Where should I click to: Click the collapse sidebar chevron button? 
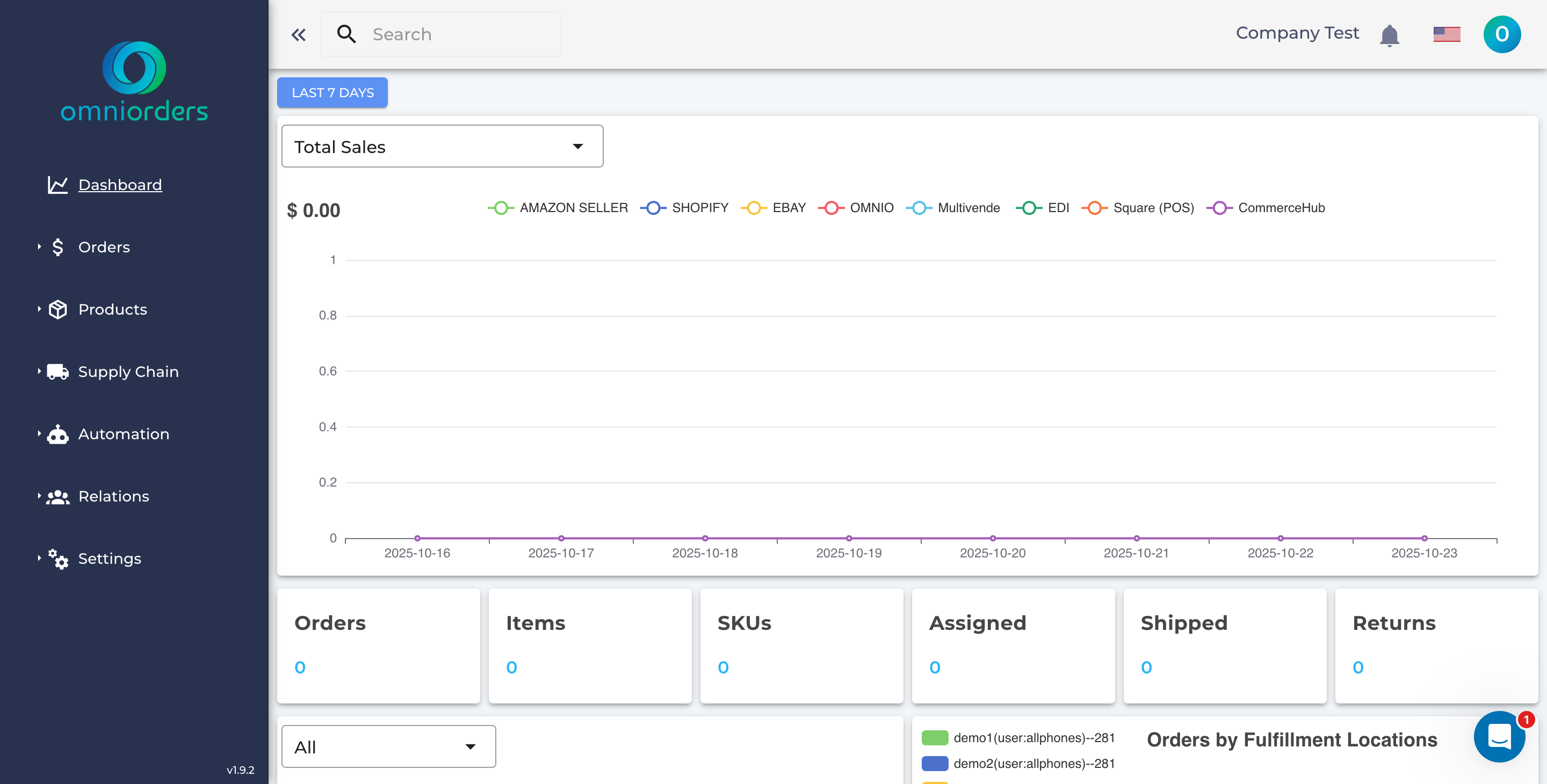click(x=299, y=34)
